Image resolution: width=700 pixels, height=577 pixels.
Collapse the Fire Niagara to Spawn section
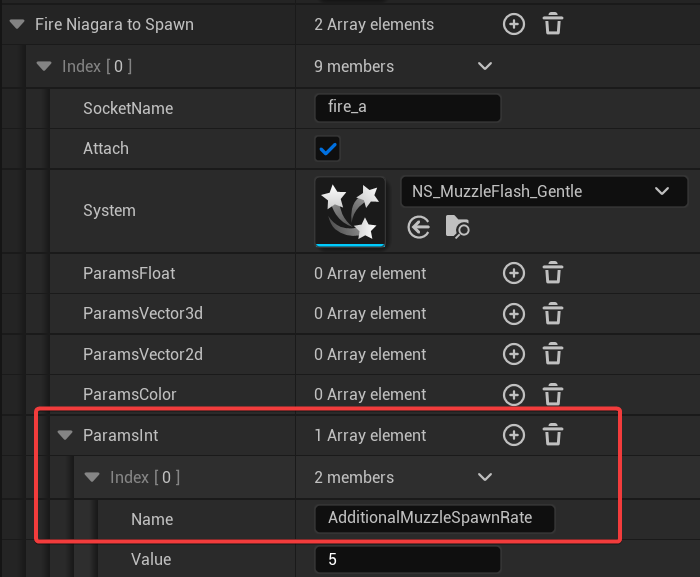coord(16,24)
